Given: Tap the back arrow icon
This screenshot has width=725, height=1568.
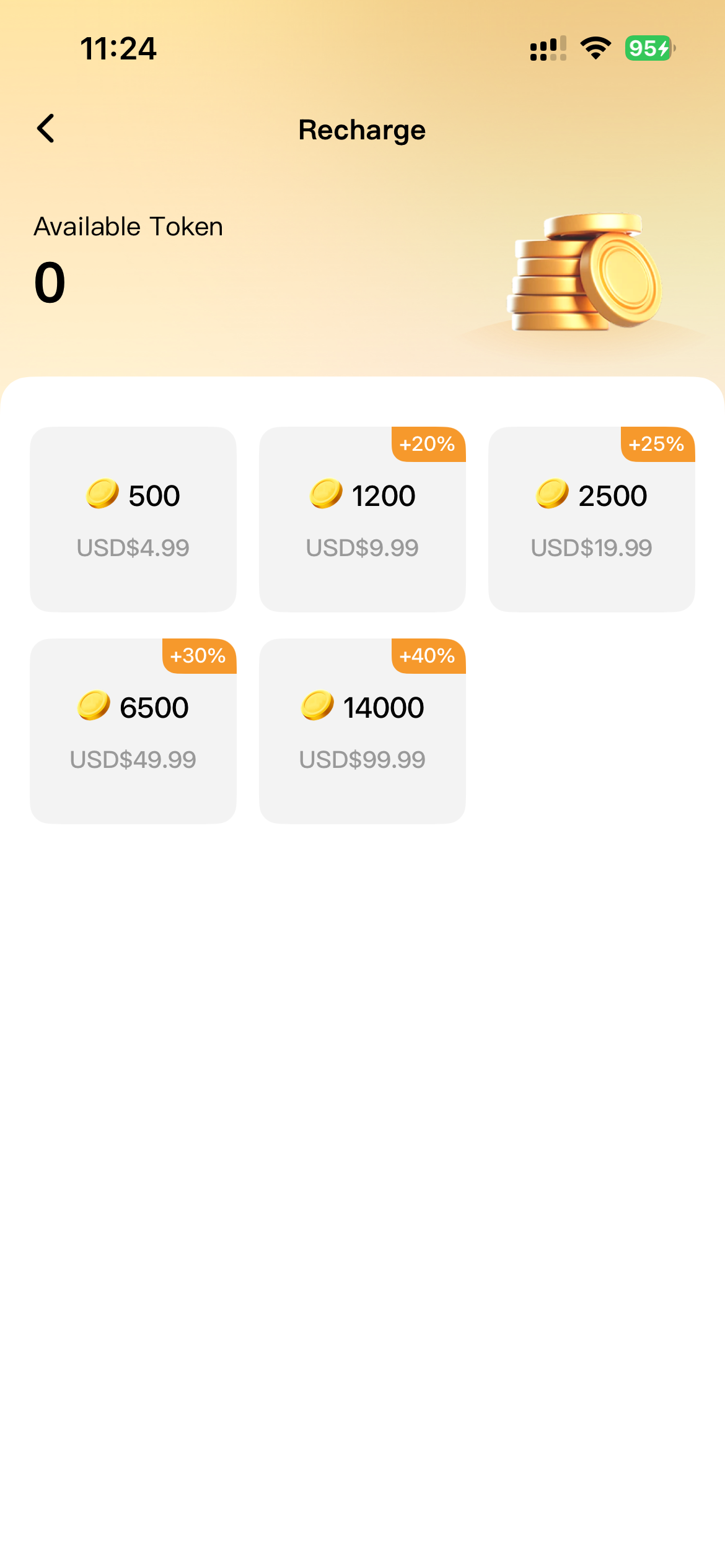Looking at the screenshot, I should click(46, 129).
